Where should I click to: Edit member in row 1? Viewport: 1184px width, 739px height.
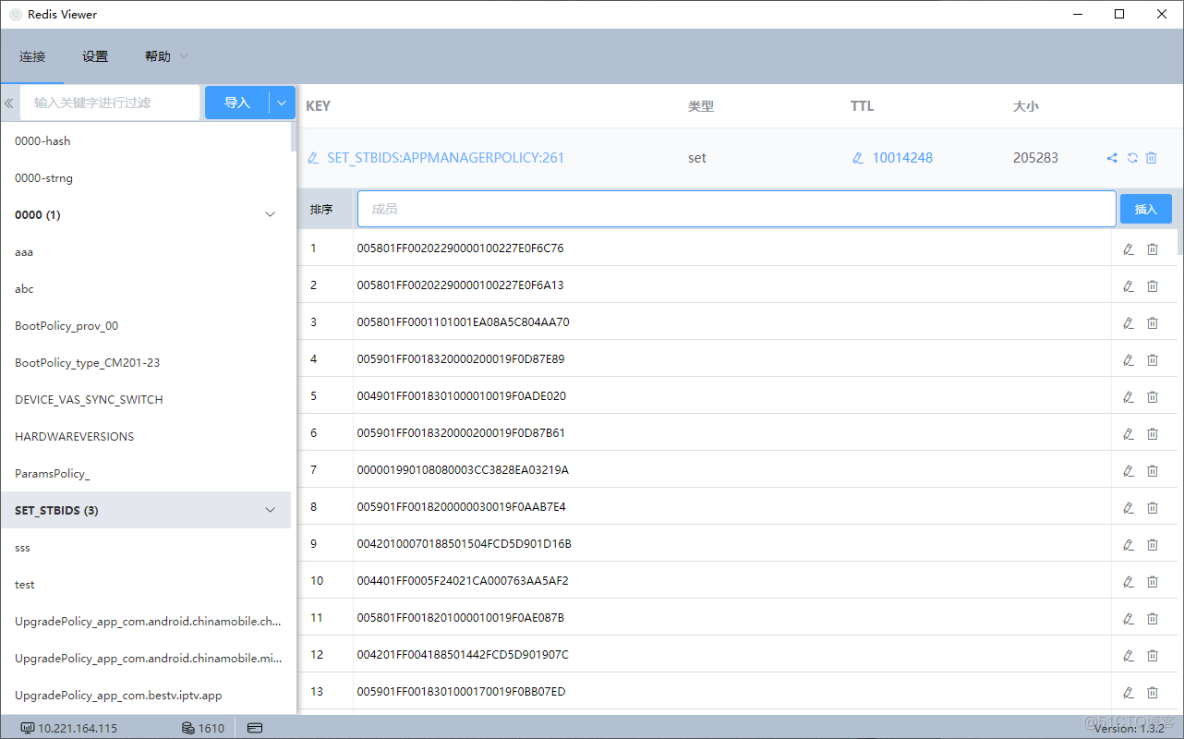(x=1128, y=249)
